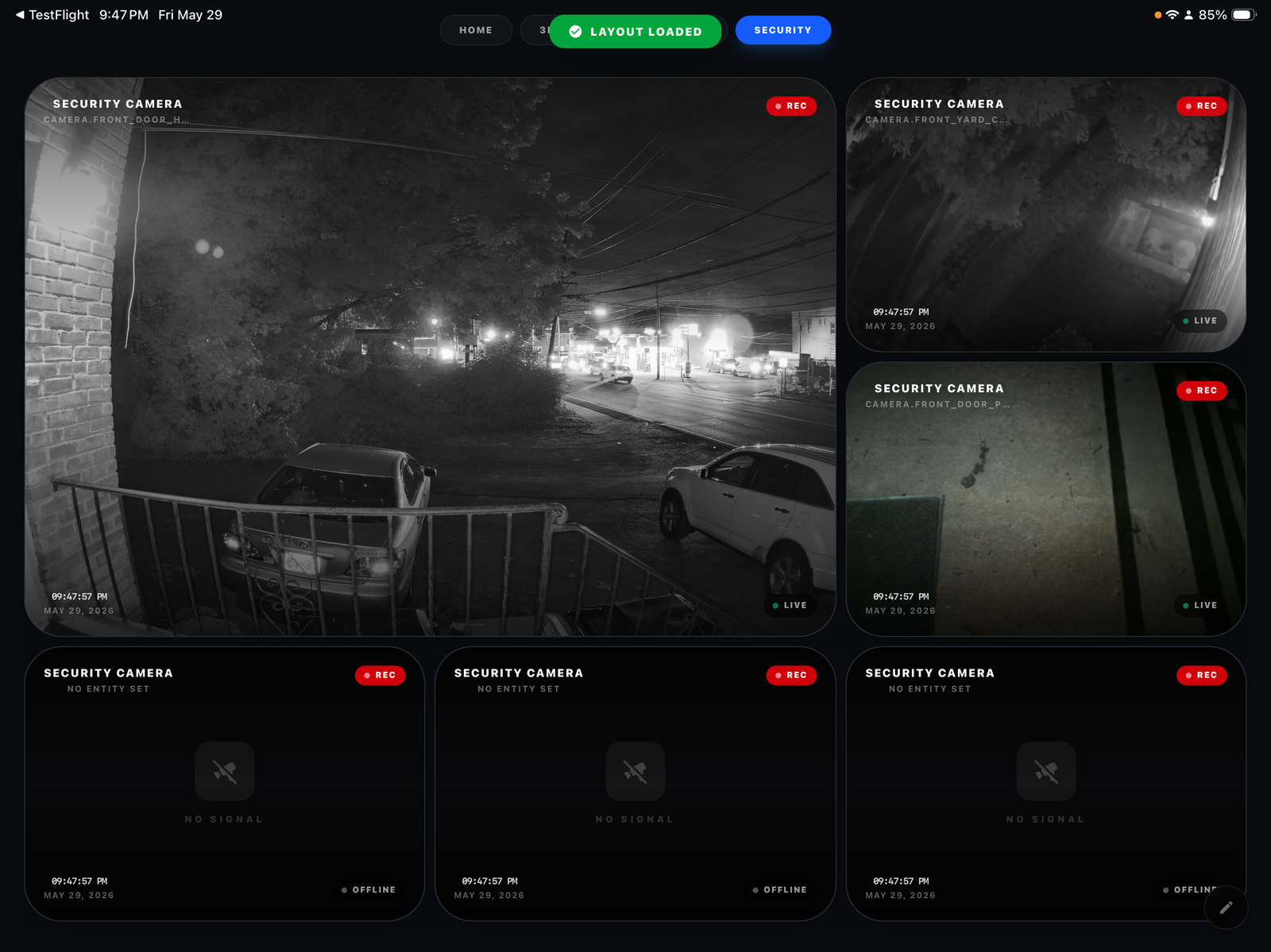Switch to the HOME tab
Viewport: 1271px width, 952px height.
tap(476, 30)
